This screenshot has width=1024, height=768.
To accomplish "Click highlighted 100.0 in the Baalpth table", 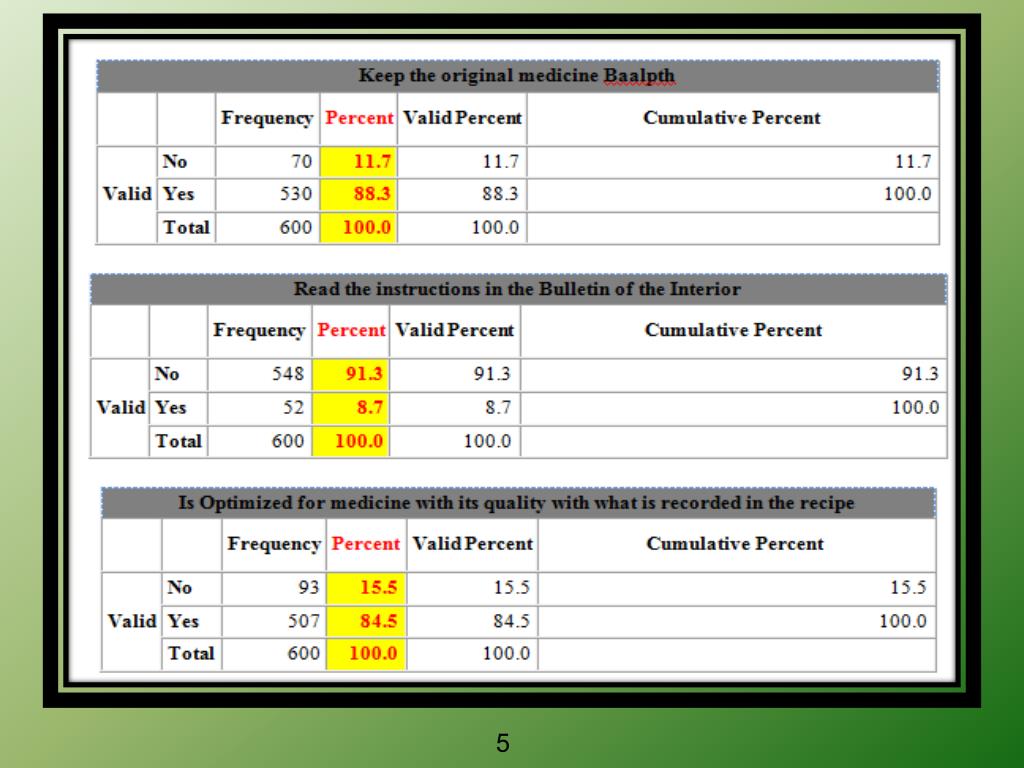I will coord(359,227).
